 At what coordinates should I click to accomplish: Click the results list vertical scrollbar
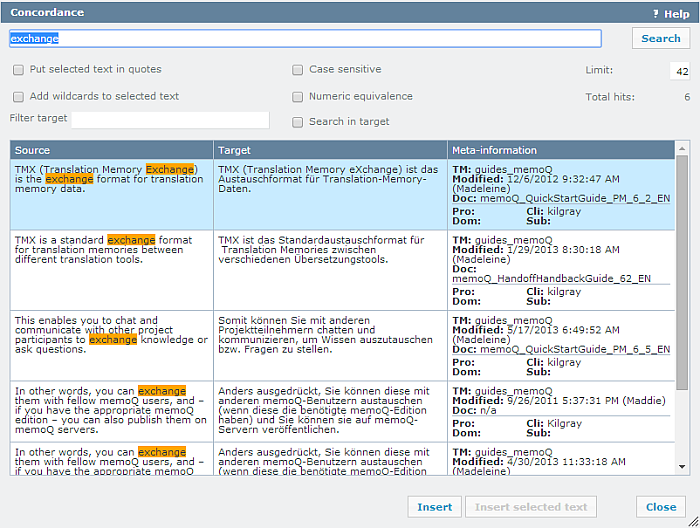point(682,270)
